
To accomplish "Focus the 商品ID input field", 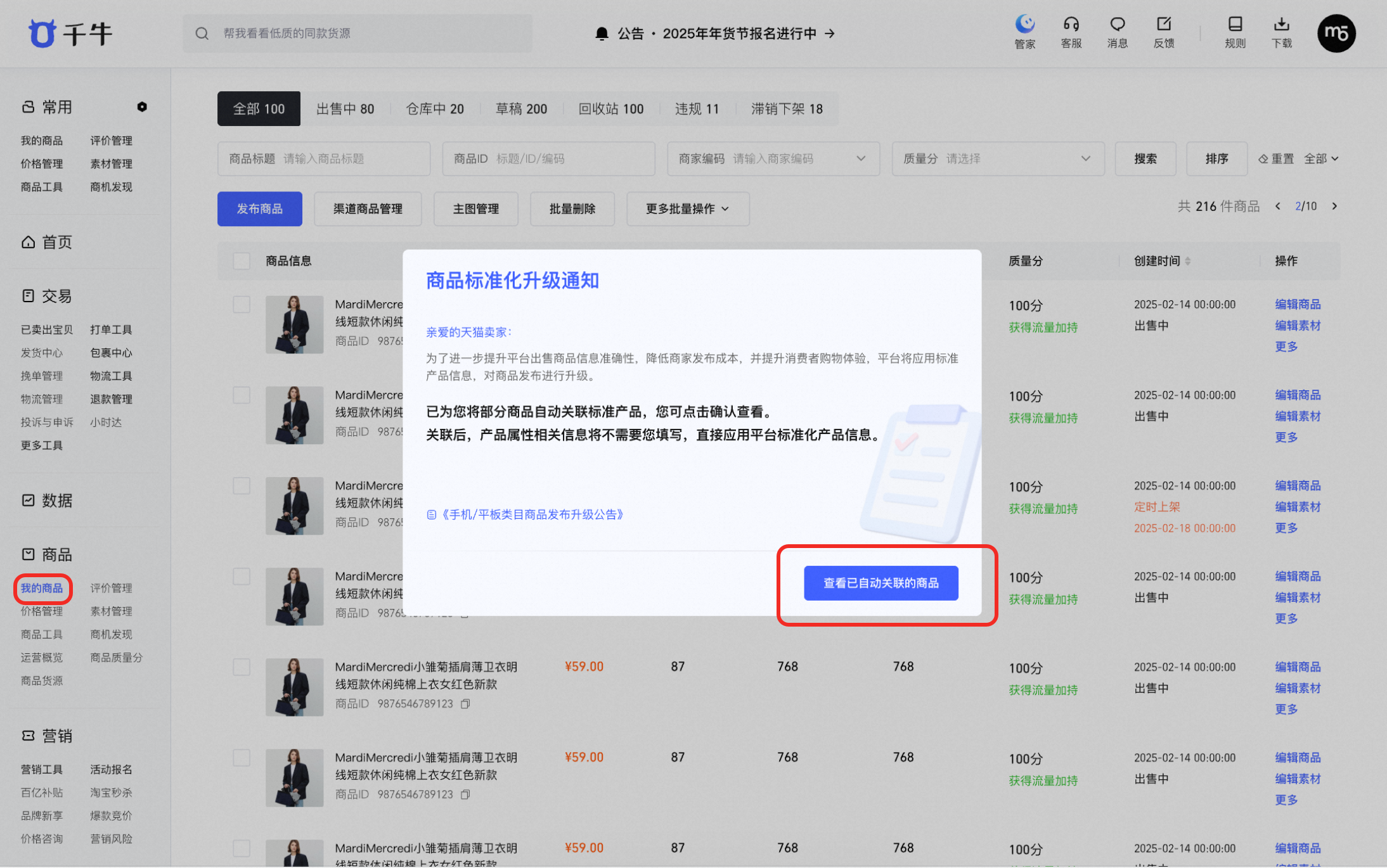I will click(x=549, y=158).
